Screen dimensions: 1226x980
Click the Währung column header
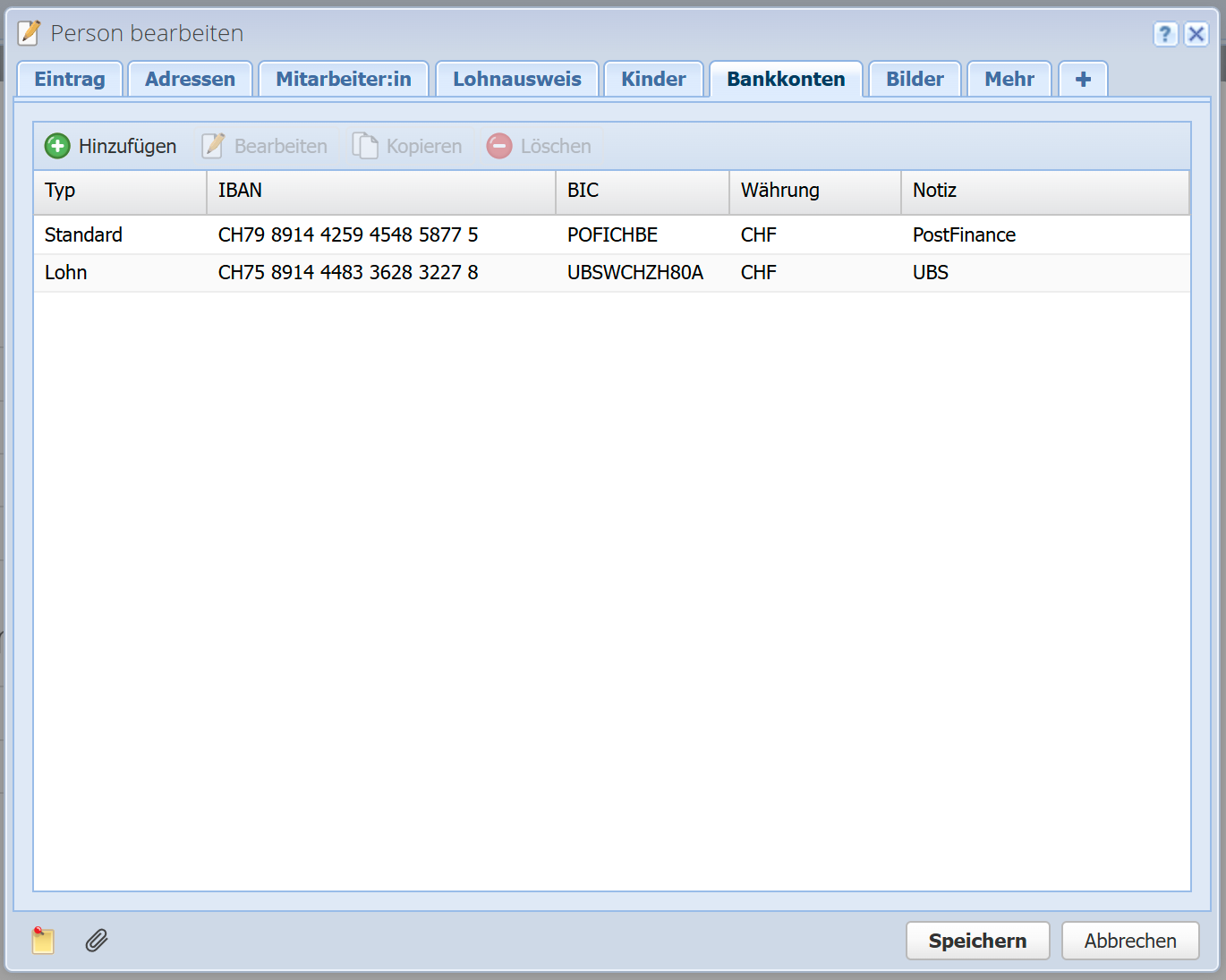point(814,191)
